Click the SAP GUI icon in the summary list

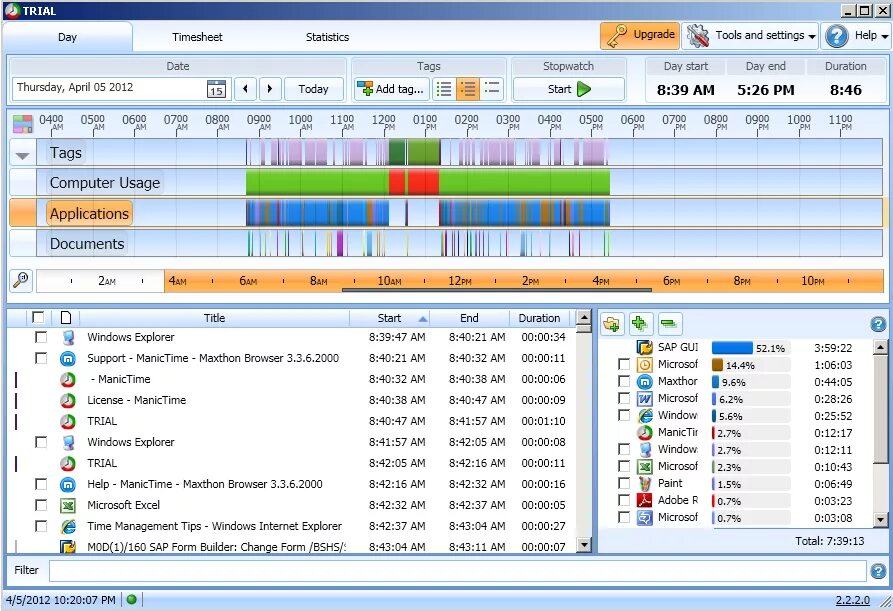pos(645,347)
